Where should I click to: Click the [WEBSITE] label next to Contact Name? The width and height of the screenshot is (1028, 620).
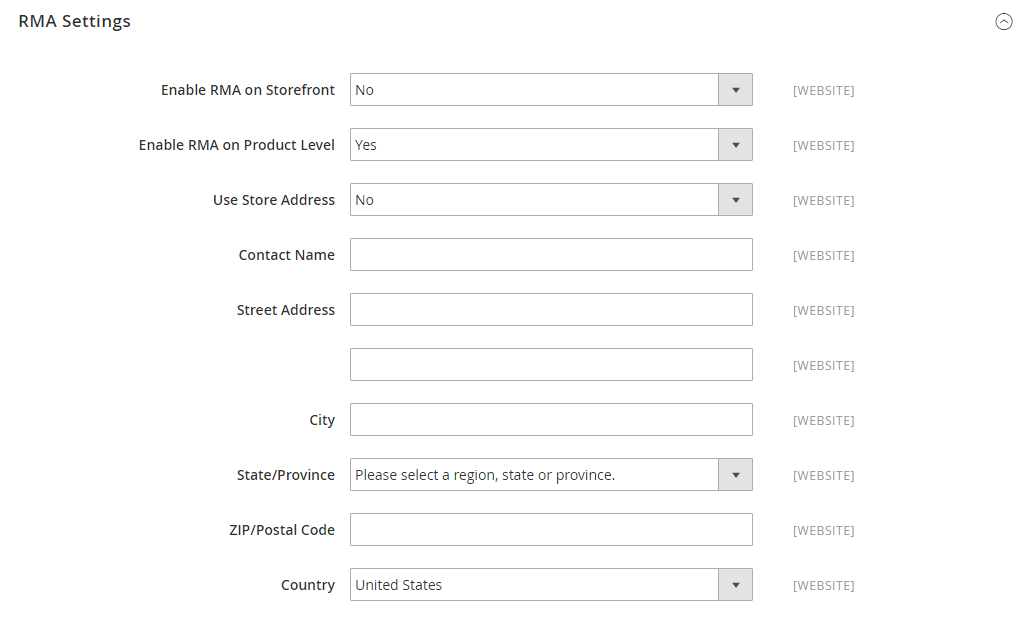coord(823,255)
